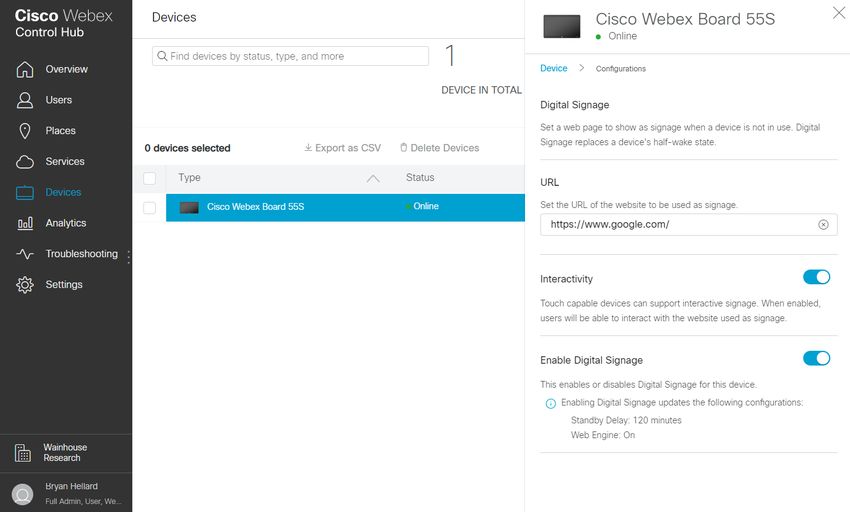Toggle the Enable Digital Signage switch
Viewport: 850px width, 512px height.
(x=816, y=359)
